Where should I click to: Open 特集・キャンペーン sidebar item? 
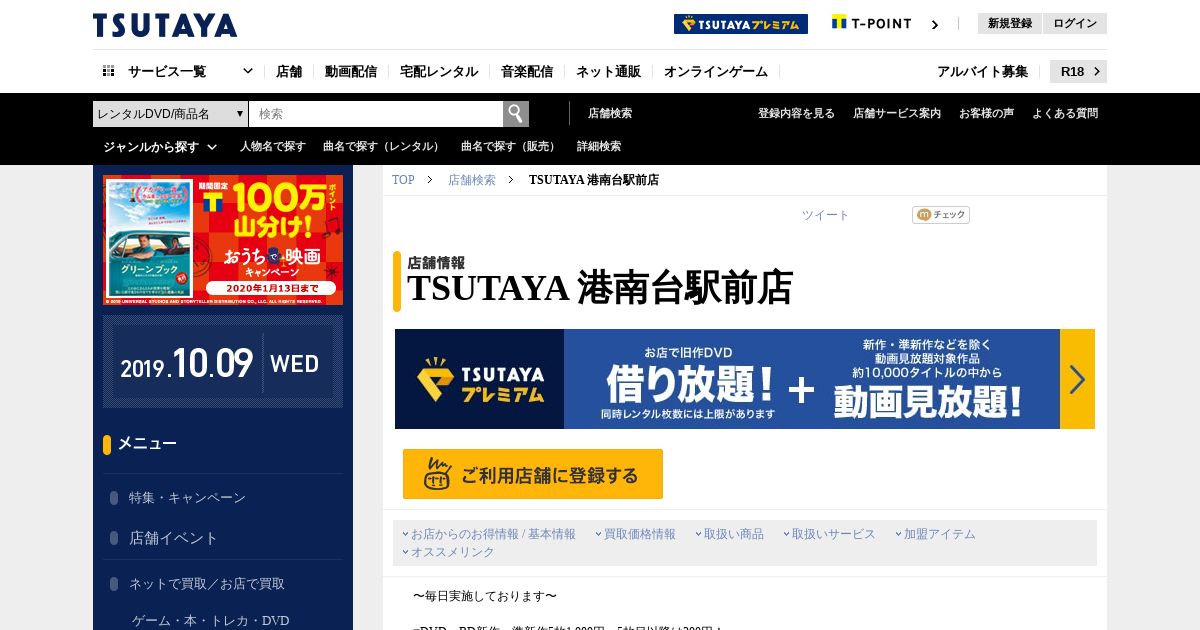coord(187,497)
